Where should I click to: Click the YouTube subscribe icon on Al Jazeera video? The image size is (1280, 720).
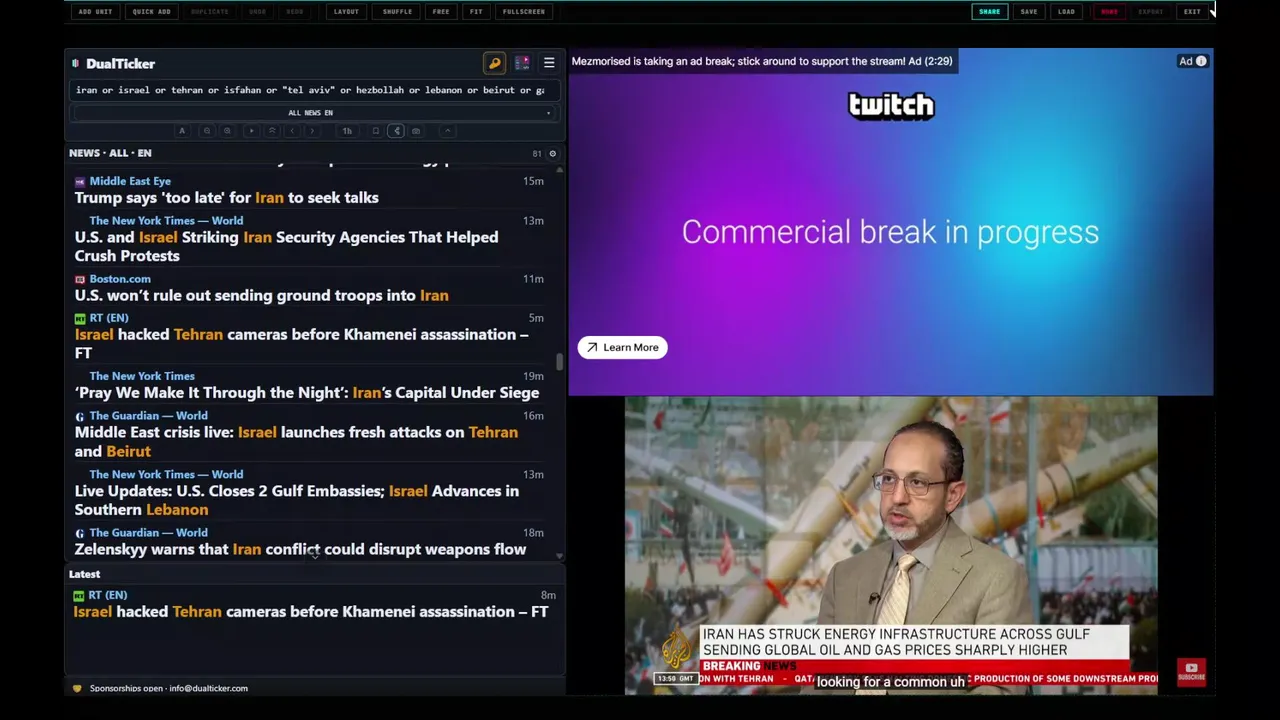point(1191,672)
